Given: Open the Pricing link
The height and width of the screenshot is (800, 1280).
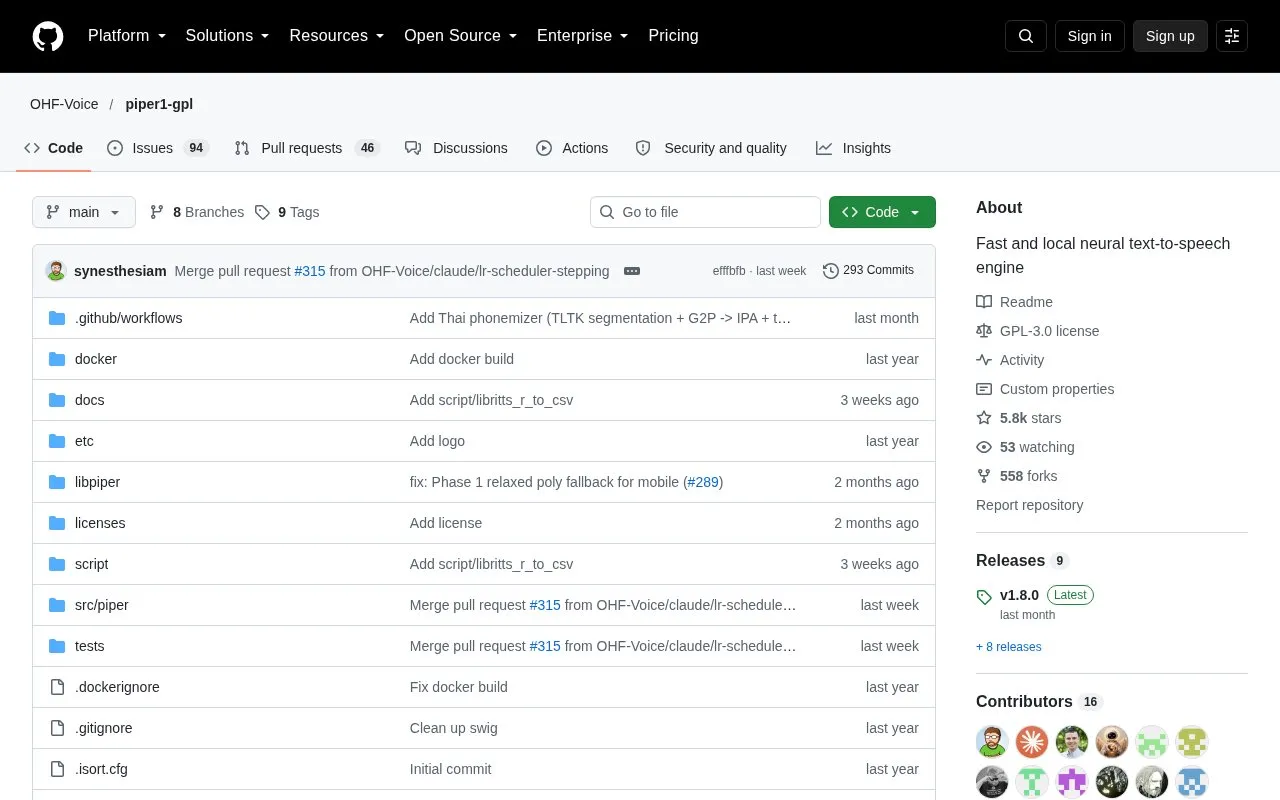Looking at the screenshot, I should (673, 36).
